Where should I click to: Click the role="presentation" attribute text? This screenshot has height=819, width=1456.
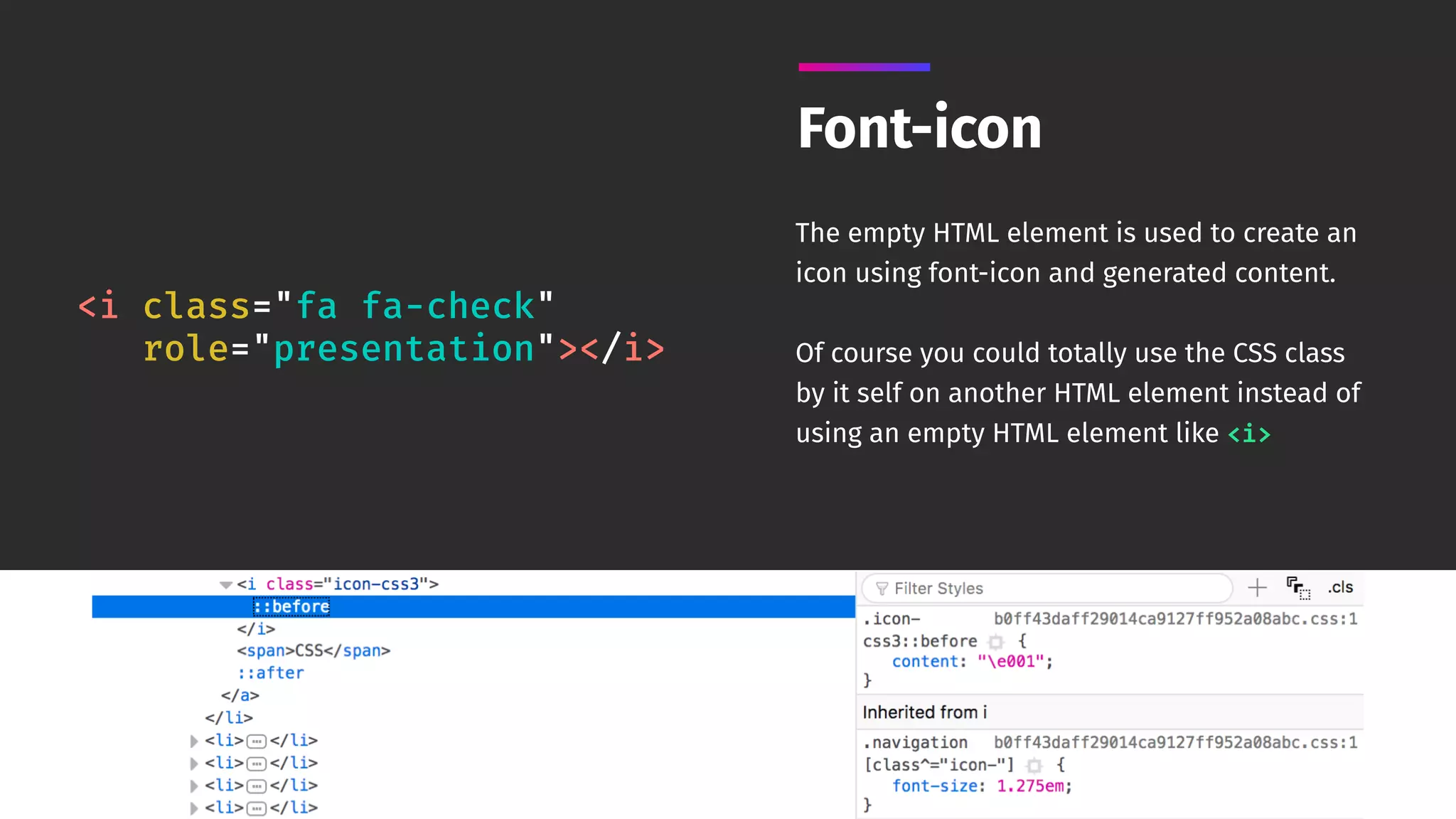[x=348, y=348]
